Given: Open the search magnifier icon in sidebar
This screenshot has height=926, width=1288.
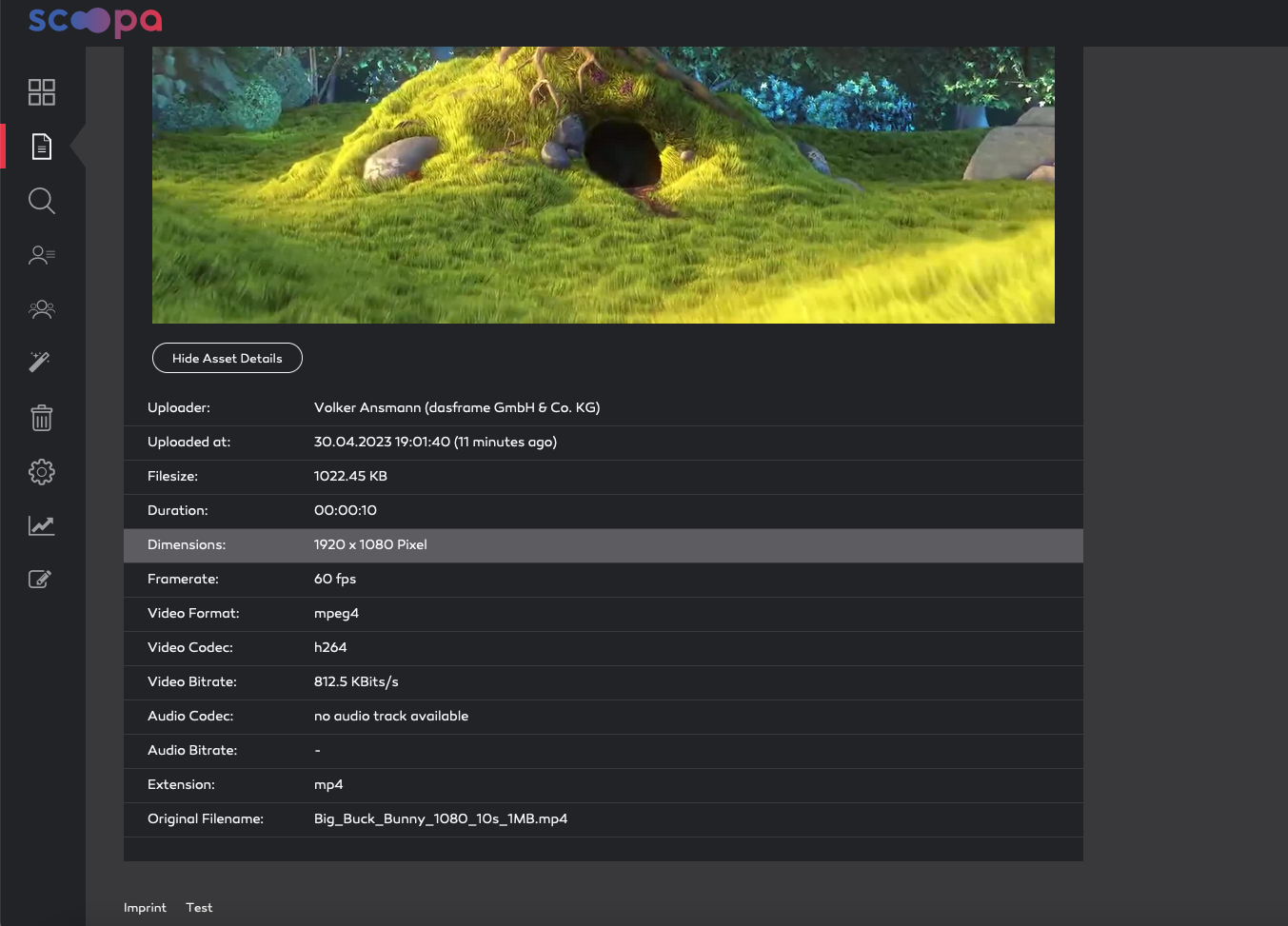Looking at the screenshot, I should (42, 201).
